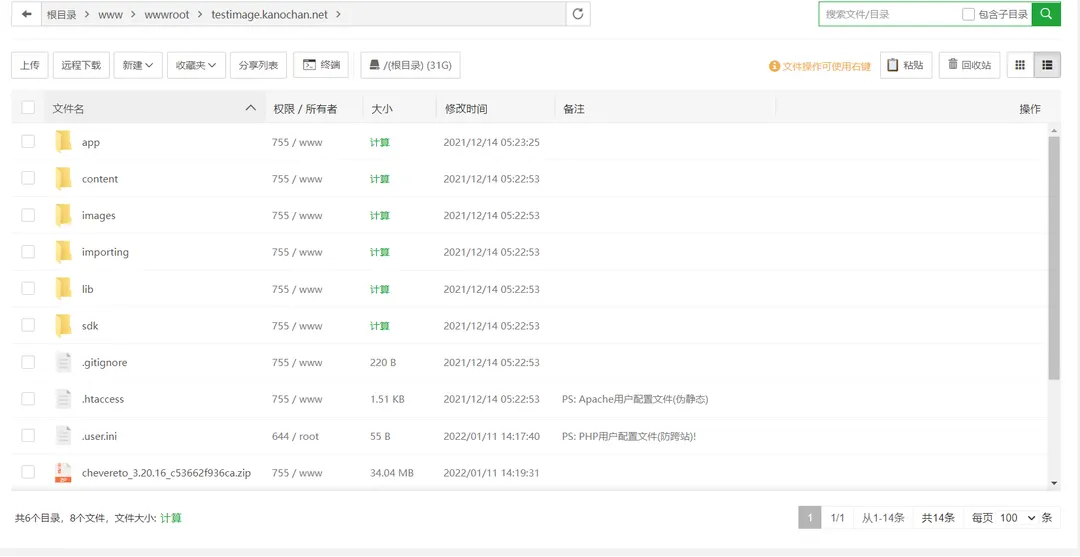Click the .gitignore file icon

pos(63,362)
